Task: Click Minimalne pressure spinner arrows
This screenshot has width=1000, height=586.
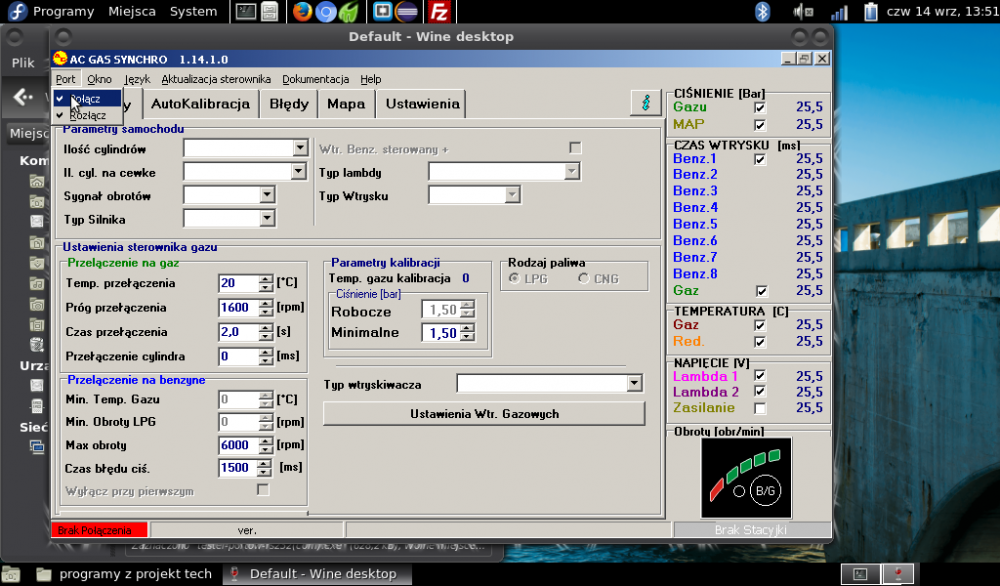Action: tap(467, 332)
